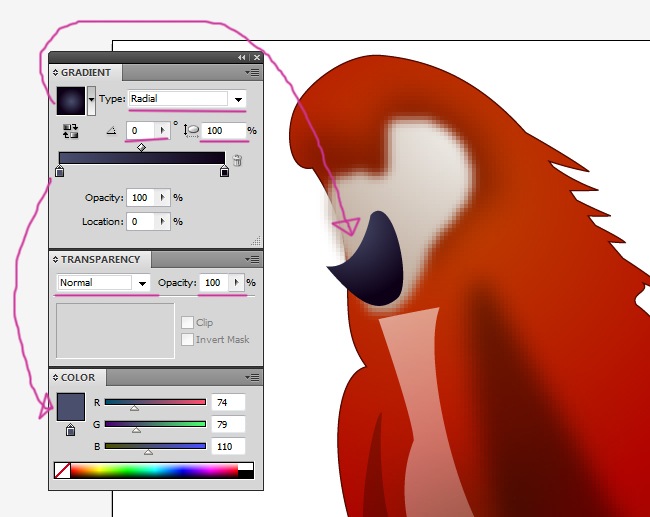Open the Gradient panel flyout menu
Screen dimensions: 650x517
253,73
